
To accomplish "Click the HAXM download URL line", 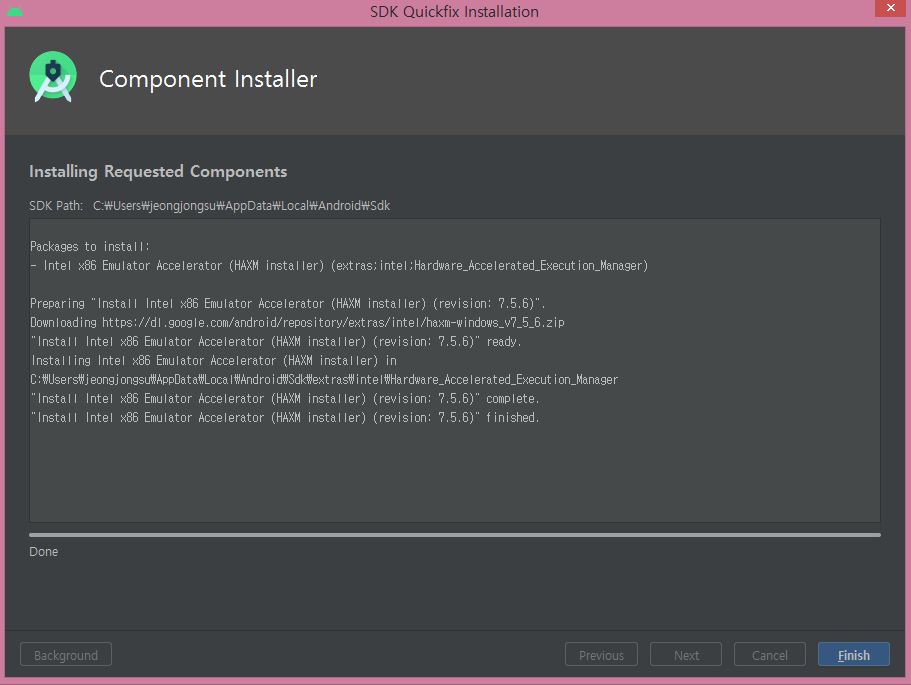I will (297, 322).
